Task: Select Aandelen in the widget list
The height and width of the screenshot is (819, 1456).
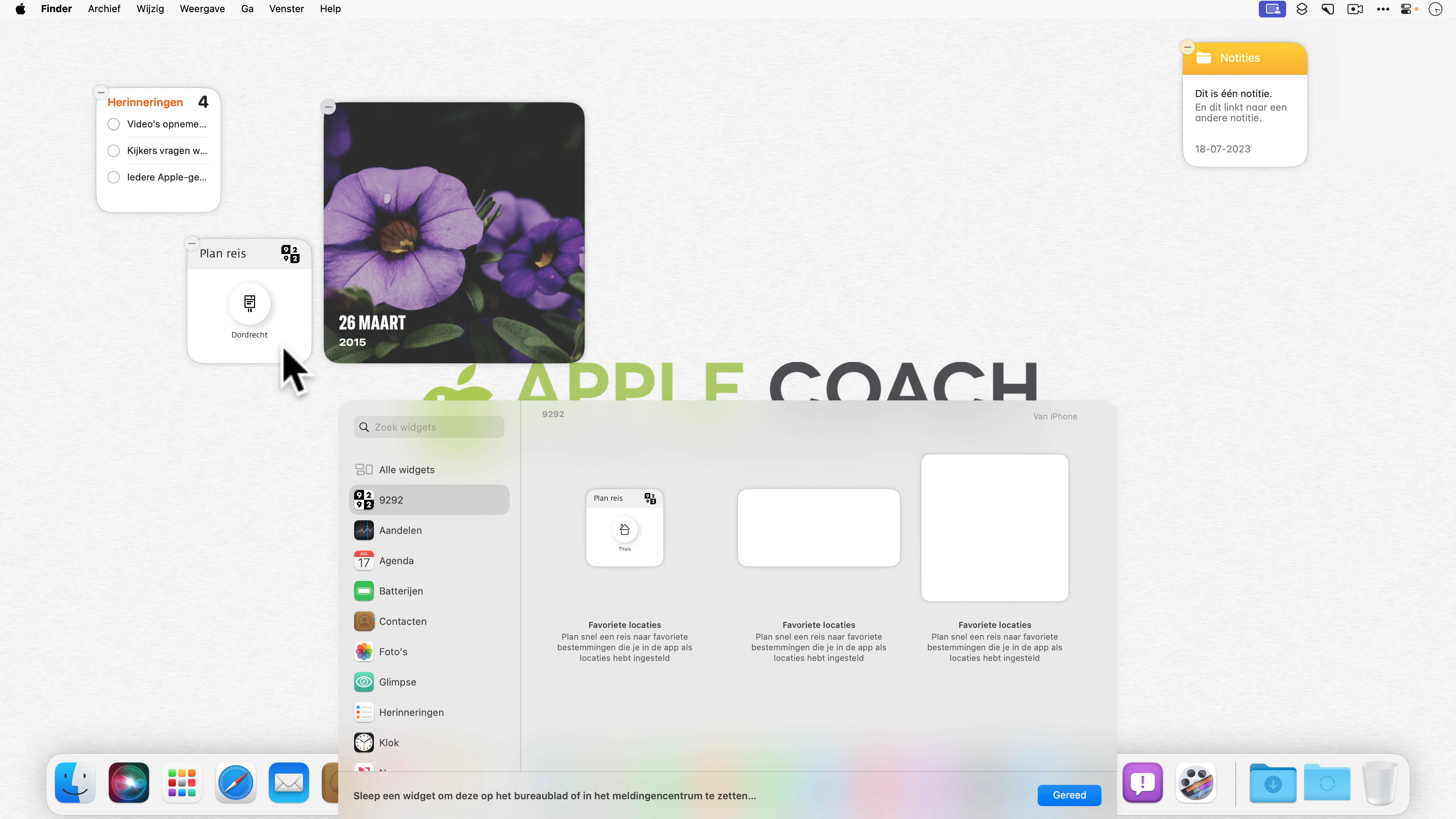Action: click(x=429, y=530)
